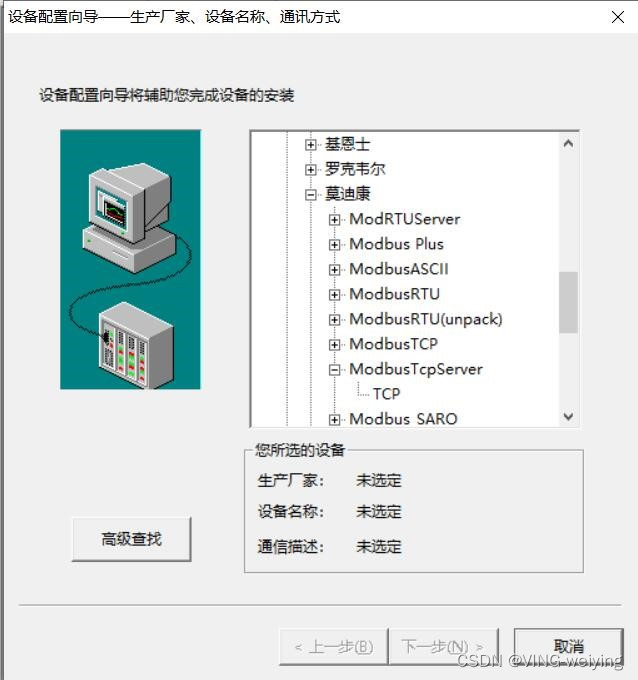Expand the ModbusASCII plus box
638x680 pixels.
coord(334,270)
